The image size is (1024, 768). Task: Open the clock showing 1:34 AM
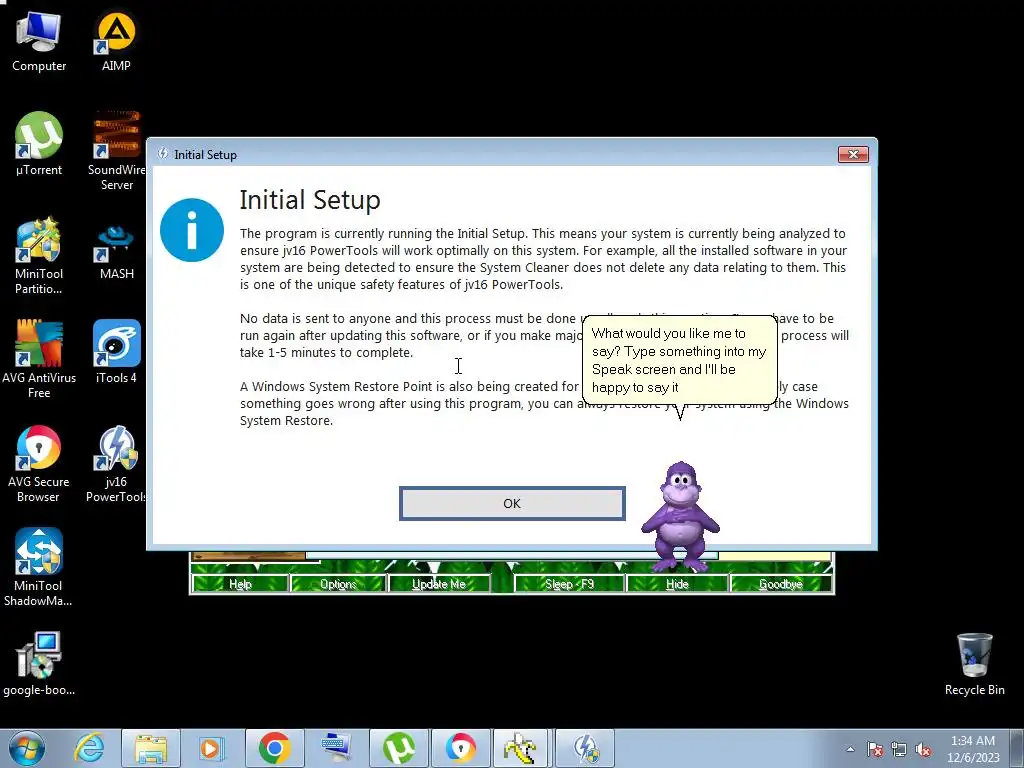tap(972, 749)
